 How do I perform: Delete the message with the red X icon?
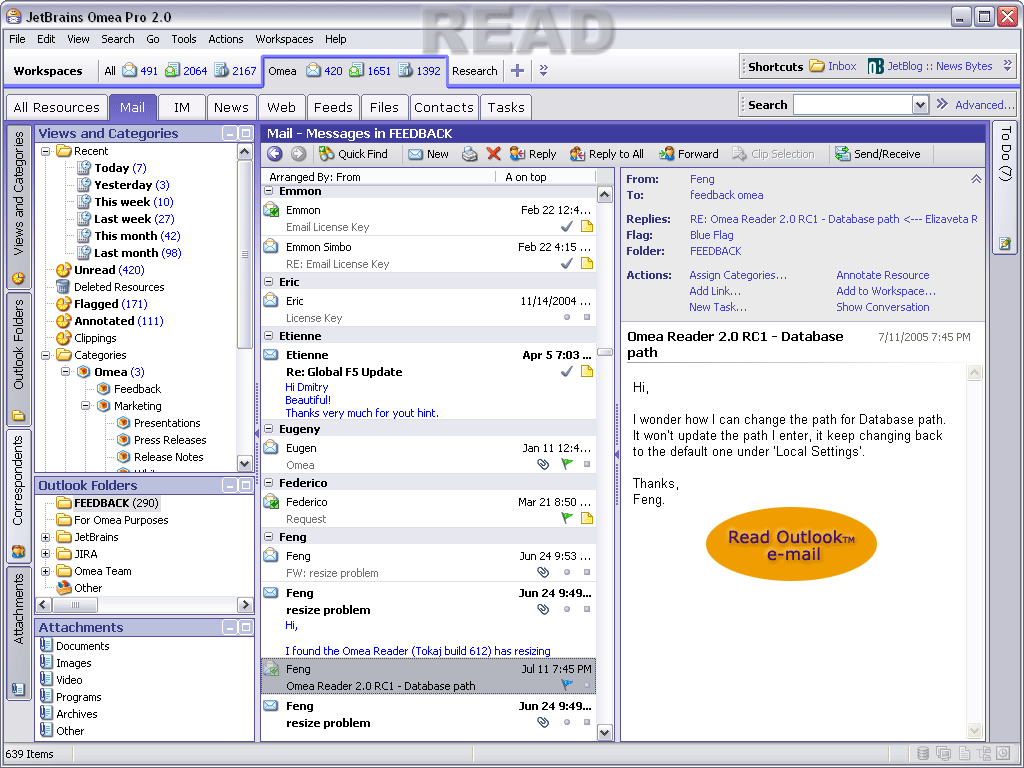point(494,154)
